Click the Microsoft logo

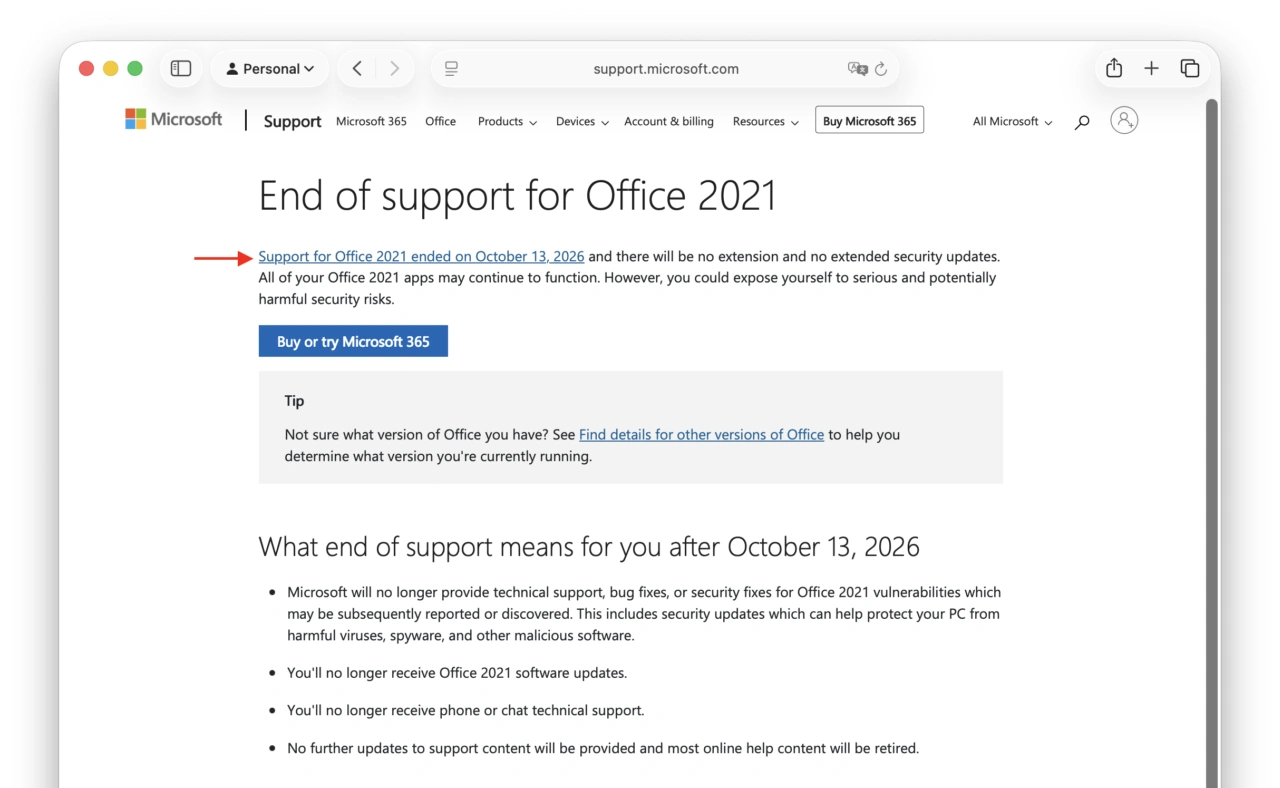(x=174, y=119)
